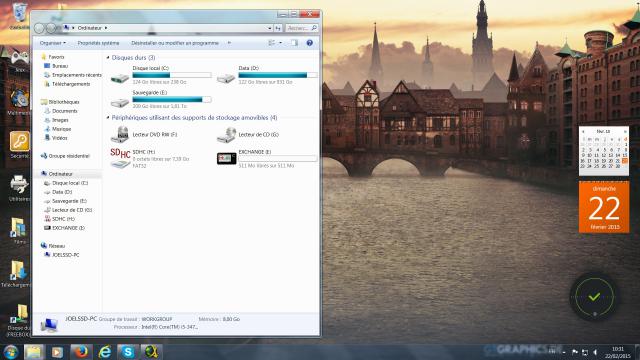Open the Disque local (C:) drive icon
The width and height of the screenshot is (640, 360).
pos(120,78)
